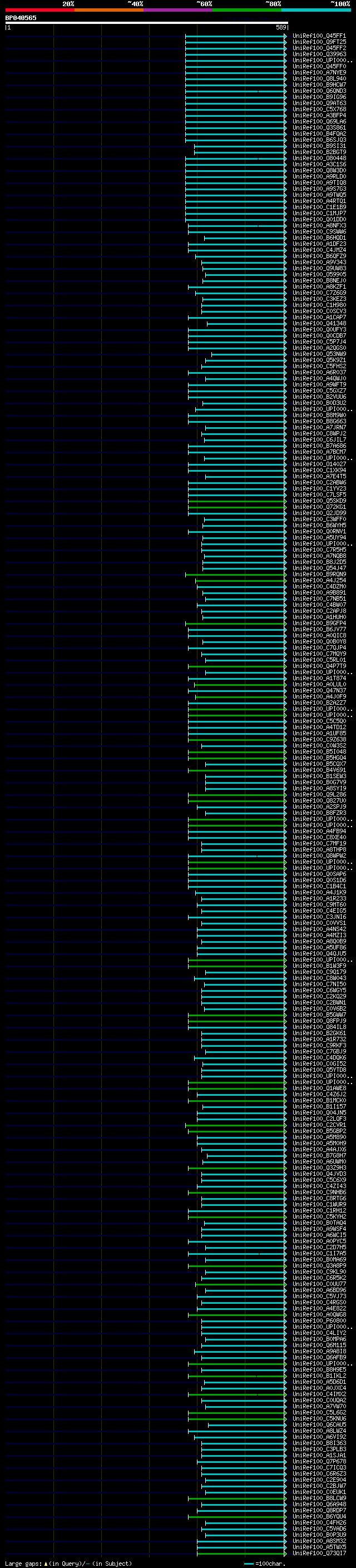Viewport: 356px width, 1568px height.
Task: Click the UniRef100_C5L6G2 label
Action: pos(319,1412)
